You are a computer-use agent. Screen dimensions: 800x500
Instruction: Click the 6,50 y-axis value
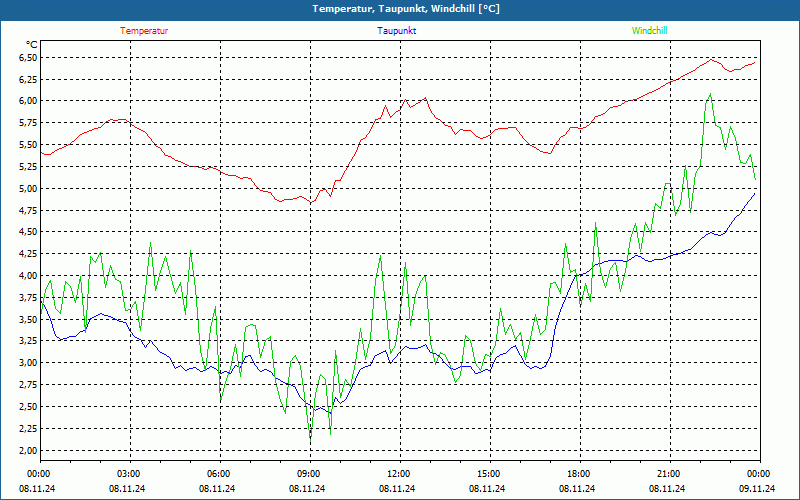pyautogui.click(x=28, y=58)
